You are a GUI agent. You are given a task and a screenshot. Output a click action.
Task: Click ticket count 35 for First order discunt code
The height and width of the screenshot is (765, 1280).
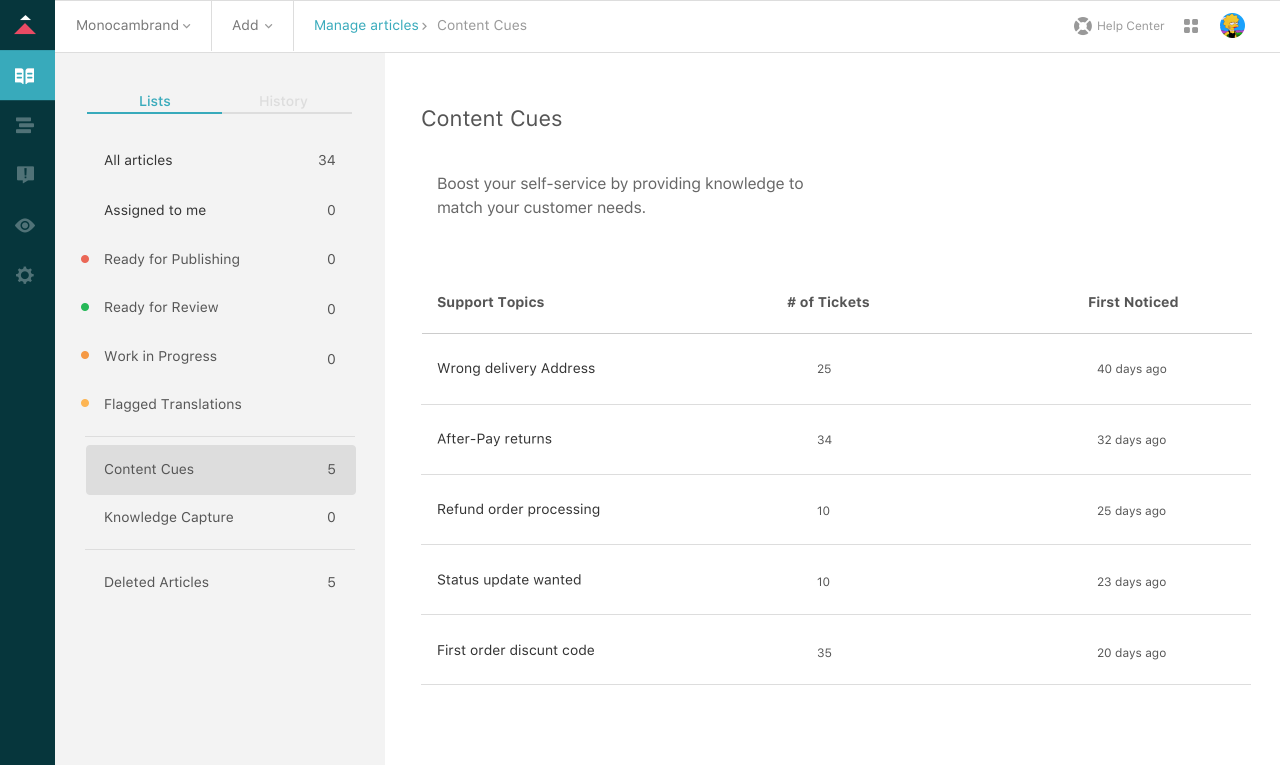click(824, 653)
